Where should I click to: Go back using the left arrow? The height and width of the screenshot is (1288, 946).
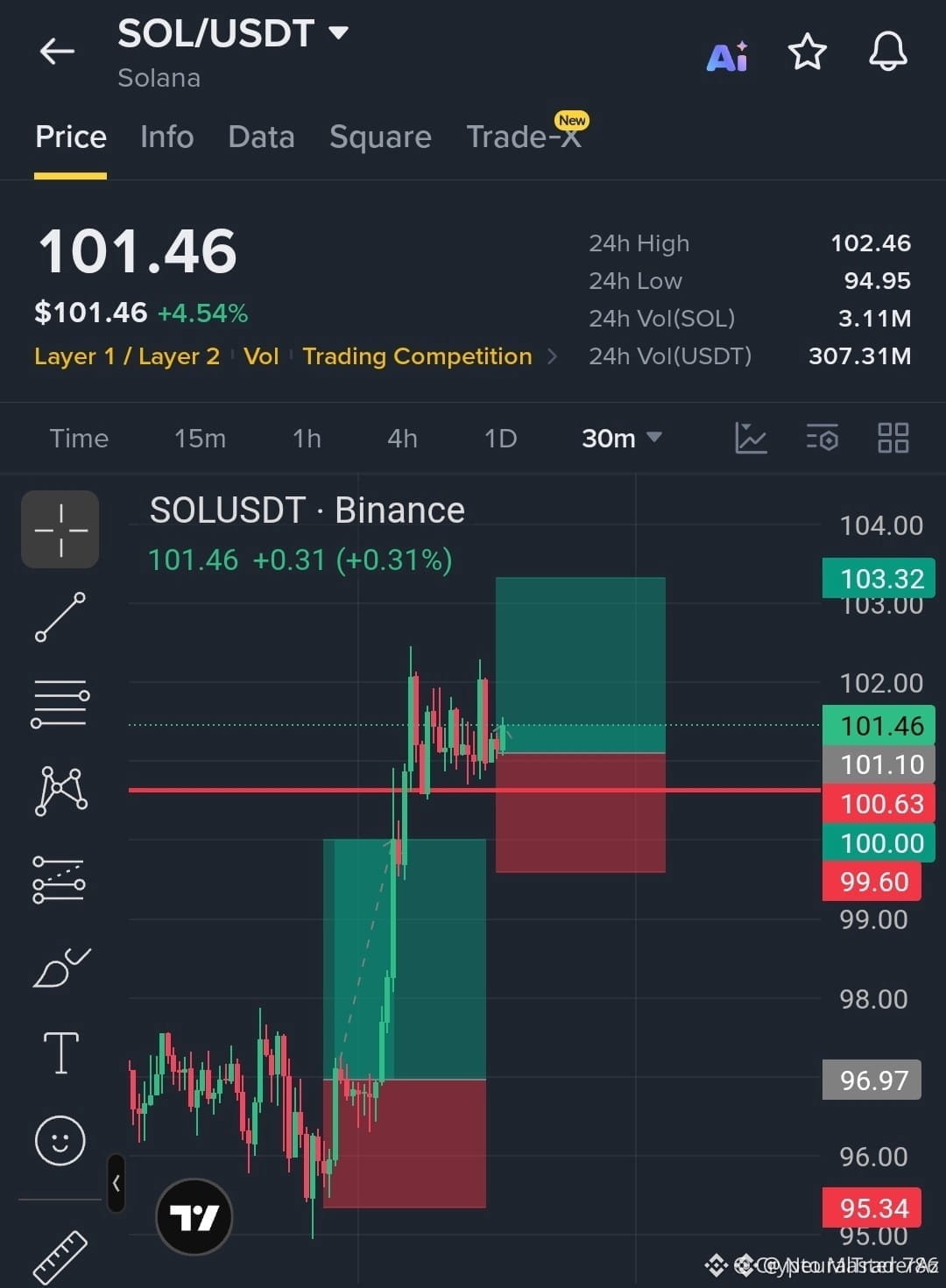click(57, 52)
